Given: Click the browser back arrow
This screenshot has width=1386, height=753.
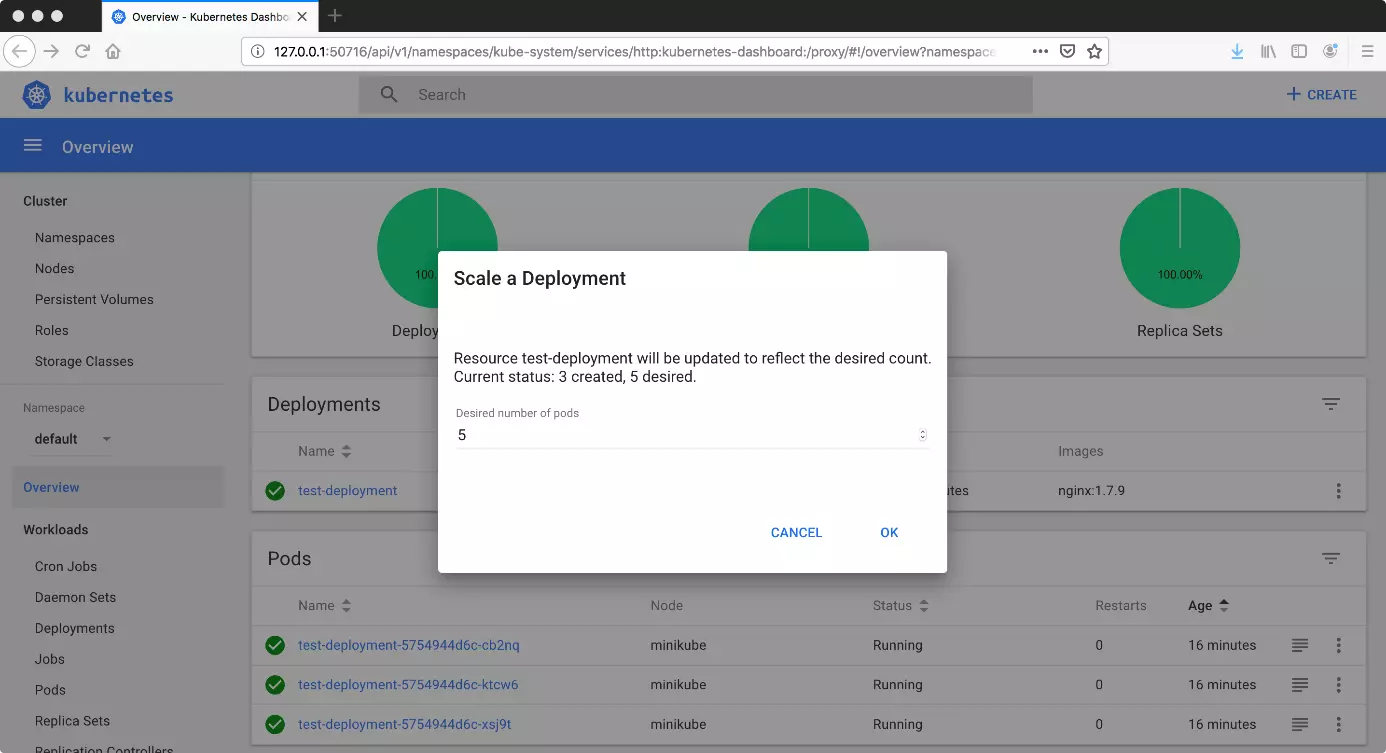Looking at the screenshot, I should point(21,51).
